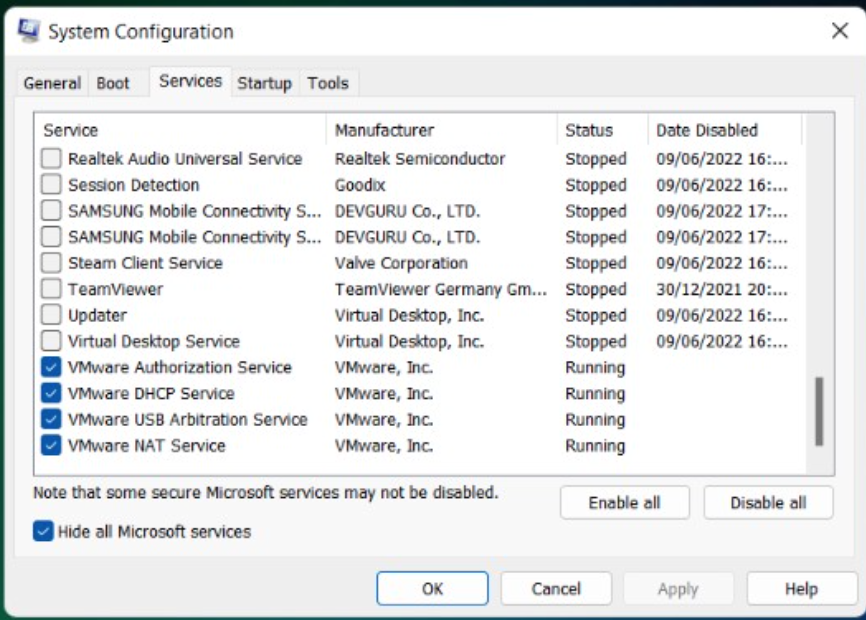Confirm changes with the OK button
Image resolution: width=866 pixels, height=620 pixels.
(x=432, y=589)
